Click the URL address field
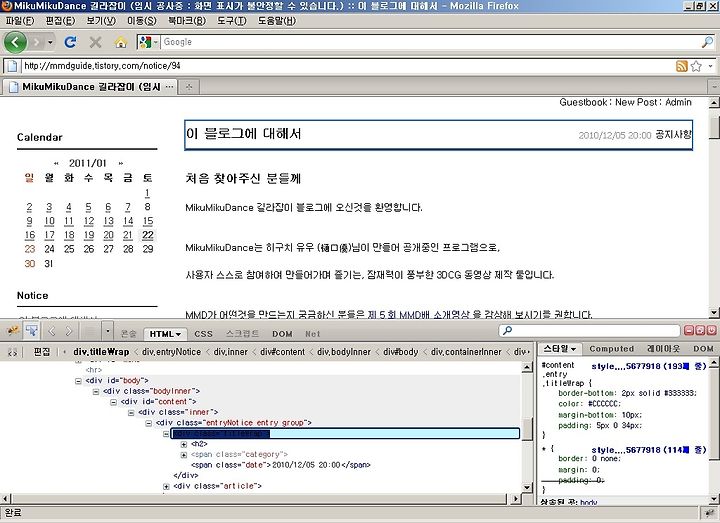This screenshot has height=523, width=720. click(x=347, y=66)
